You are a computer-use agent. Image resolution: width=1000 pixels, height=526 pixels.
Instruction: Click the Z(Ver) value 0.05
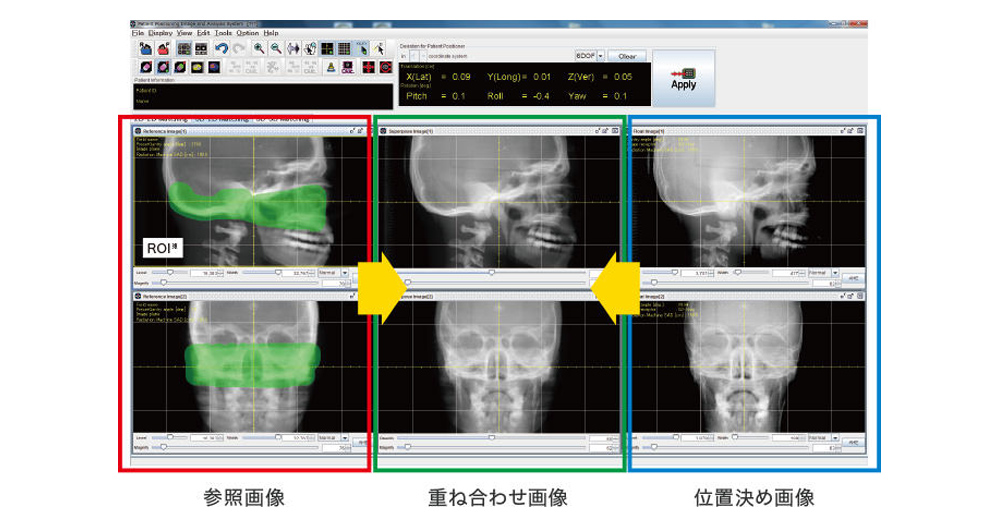click(622, 77)
